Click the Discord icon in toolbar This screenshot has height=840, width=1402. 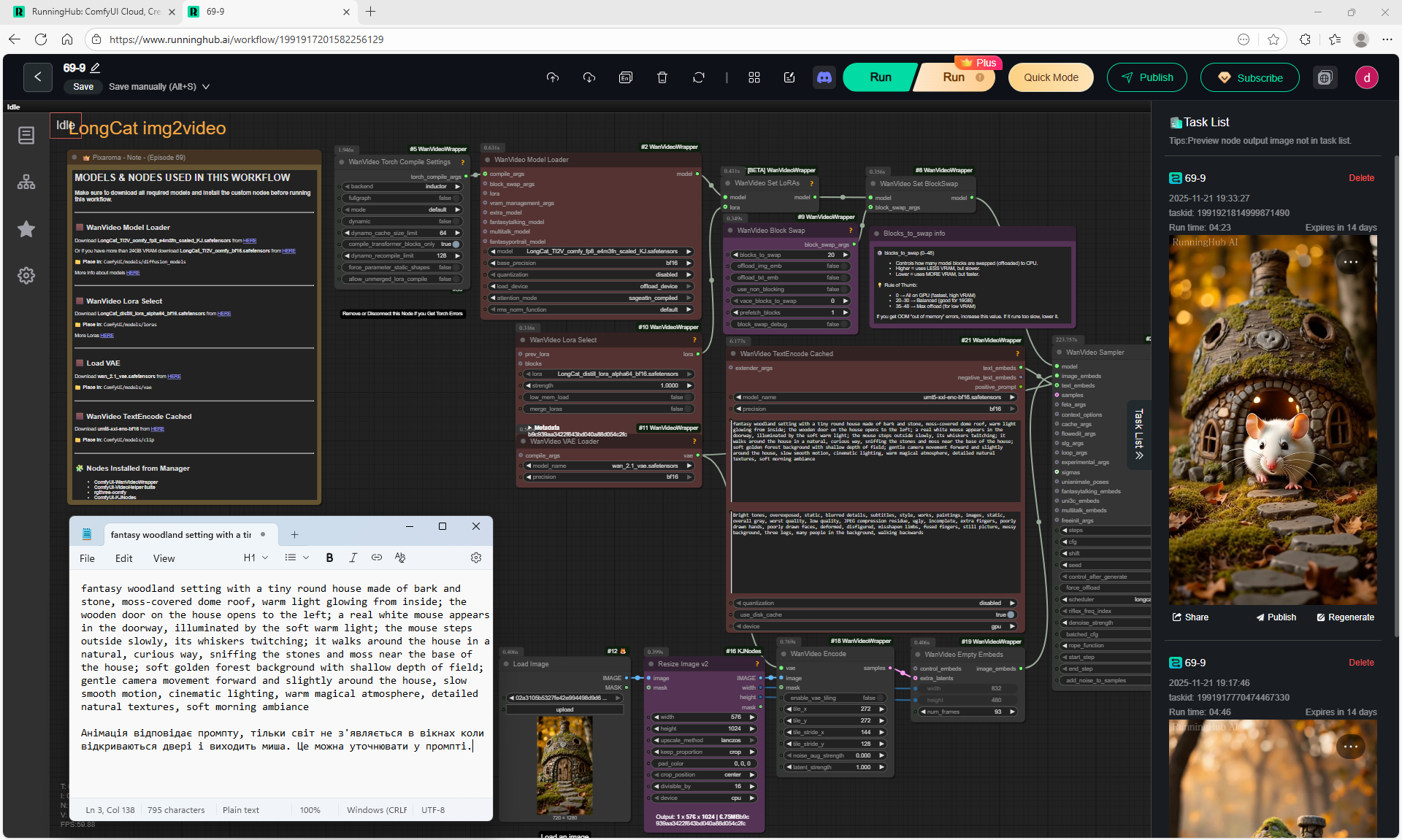[824, 77]
